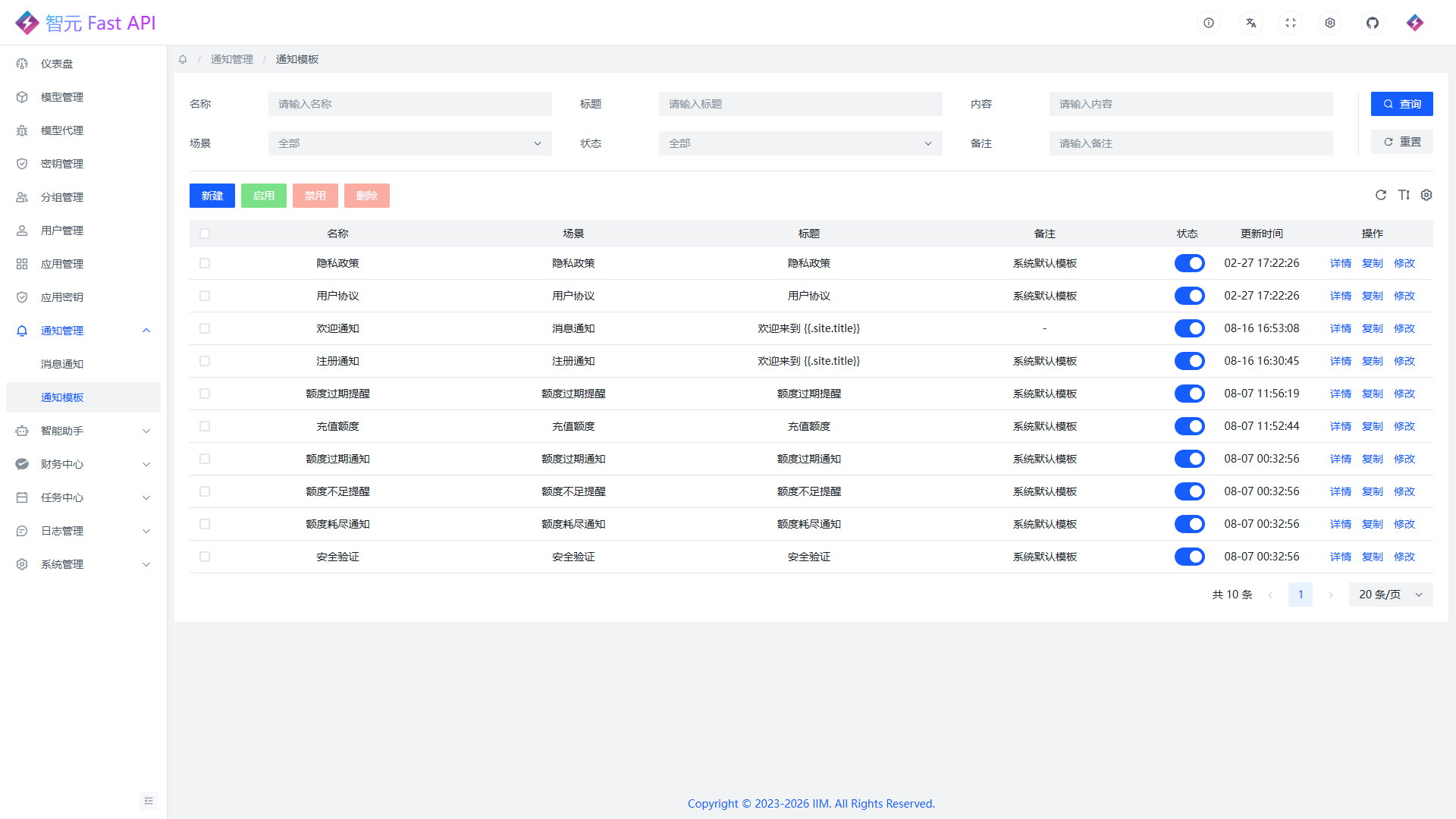
Task: Open the 20 条/页 page size dropdown
Action: click(x=1390, y=595)
